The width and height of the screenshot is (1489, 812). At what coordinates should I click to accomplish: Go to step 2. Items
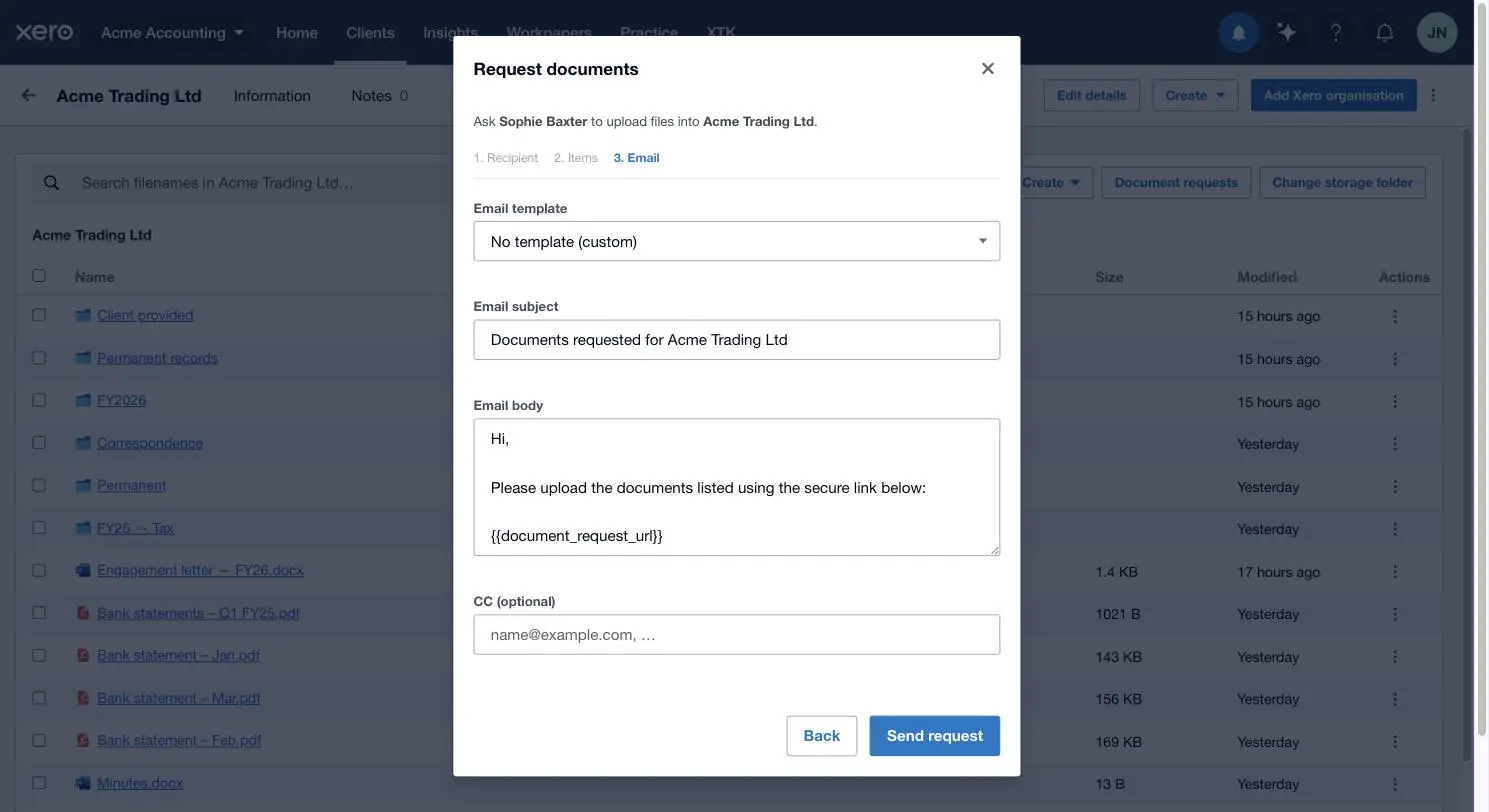(x=575, y=158)
